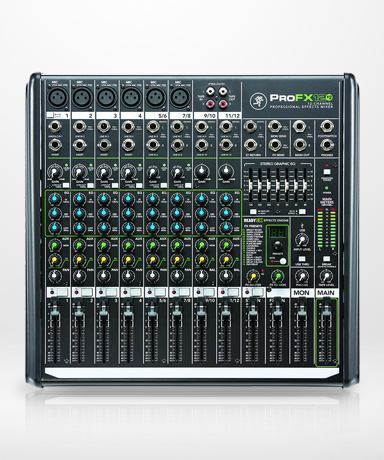Click the channel 7/8 XLR mic input
The width and height of the screenshot is (384, 460).
coord(180,98)
